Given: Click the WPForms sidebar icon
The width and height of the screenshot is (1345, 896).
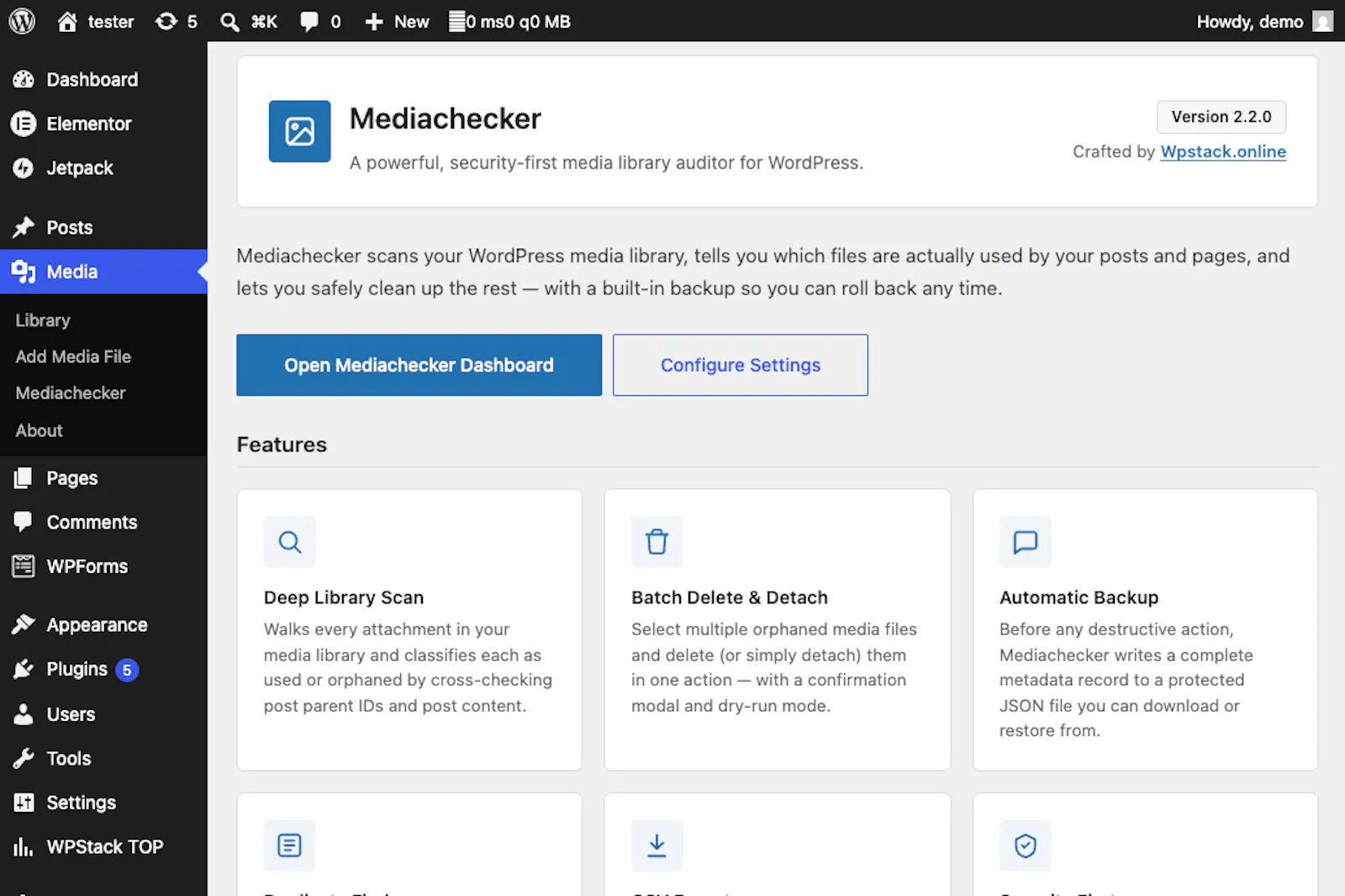Looking at the screenshot, I should pos(24,567).
